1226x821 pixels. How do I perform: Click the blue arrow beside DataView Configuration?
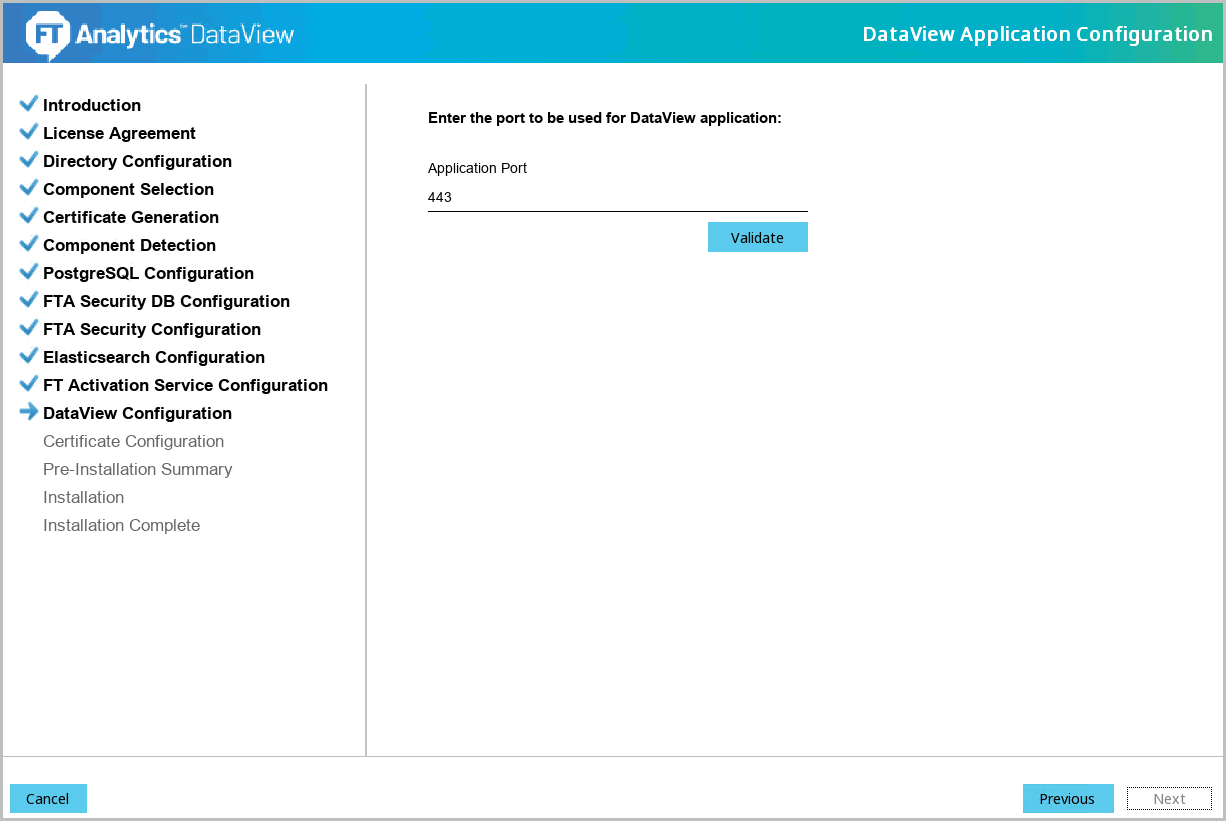point(29,412)
